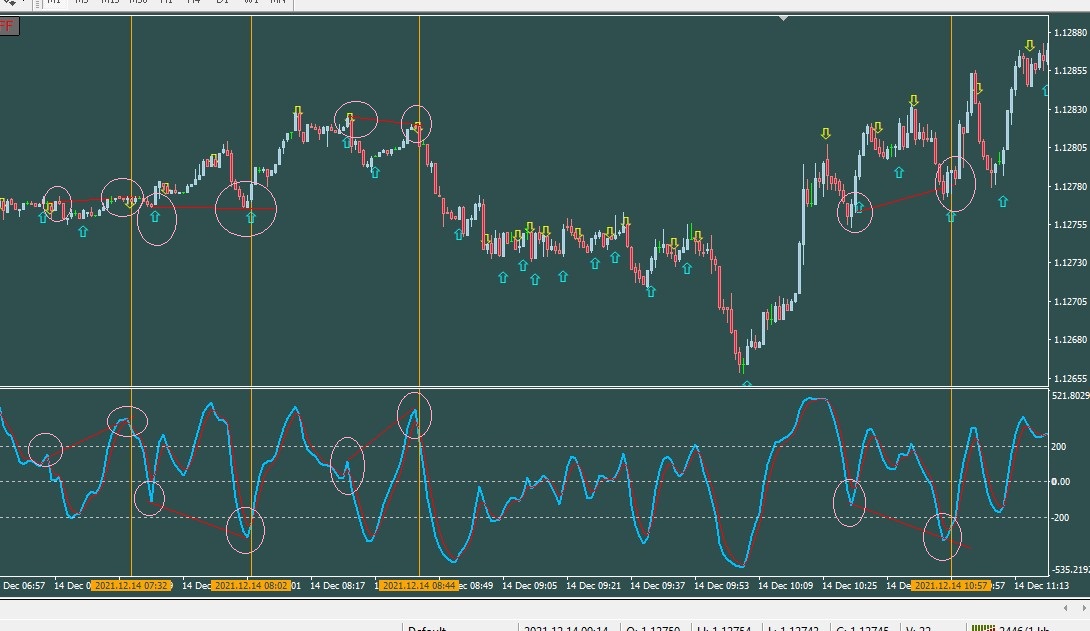Click the indicator 200 level label
Viewport: 1090px width, 631px height.
point(1059,447)
